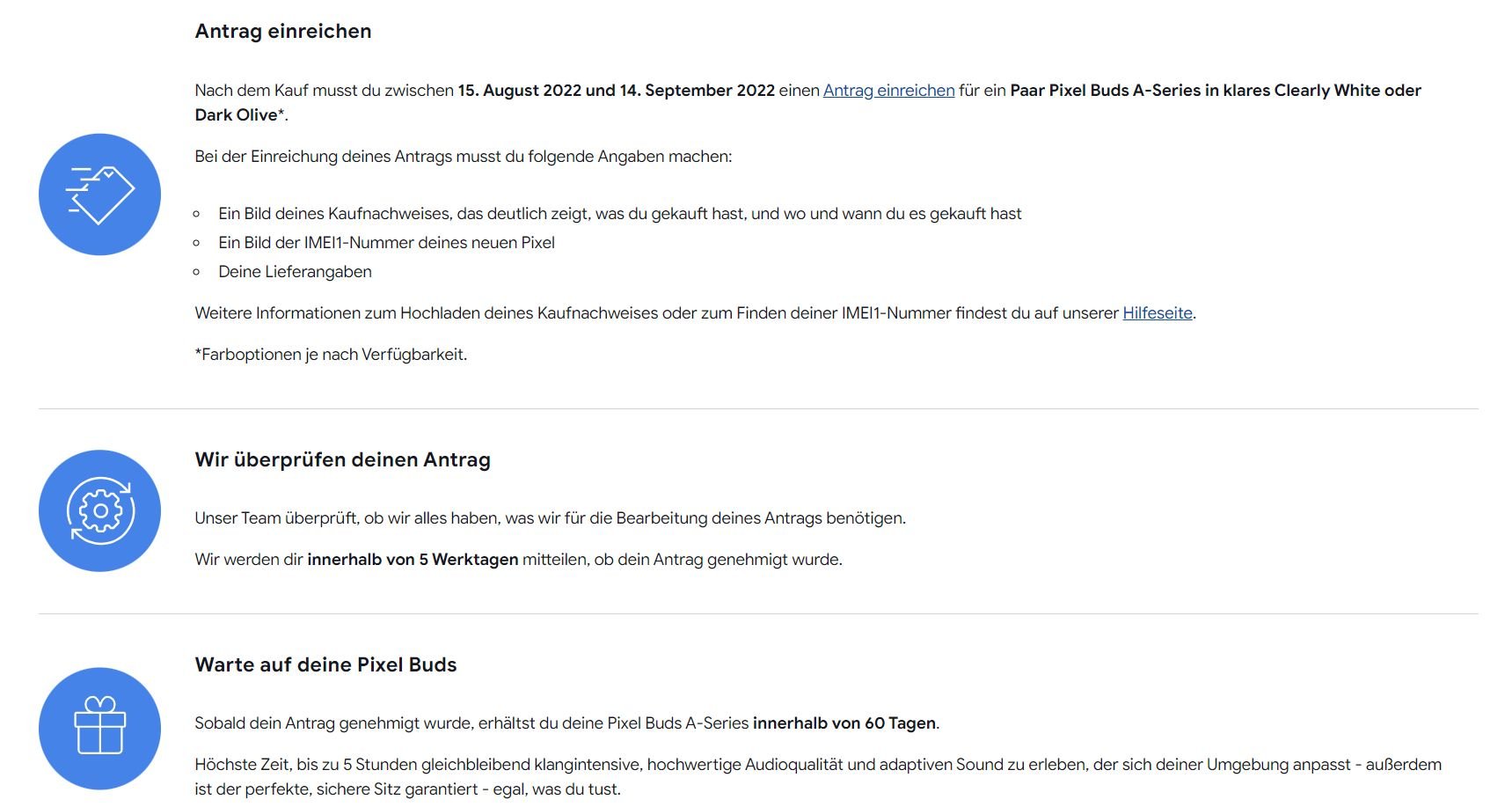
Task: Click the 'Antrag einreichen' section heading
Action: 283,32
